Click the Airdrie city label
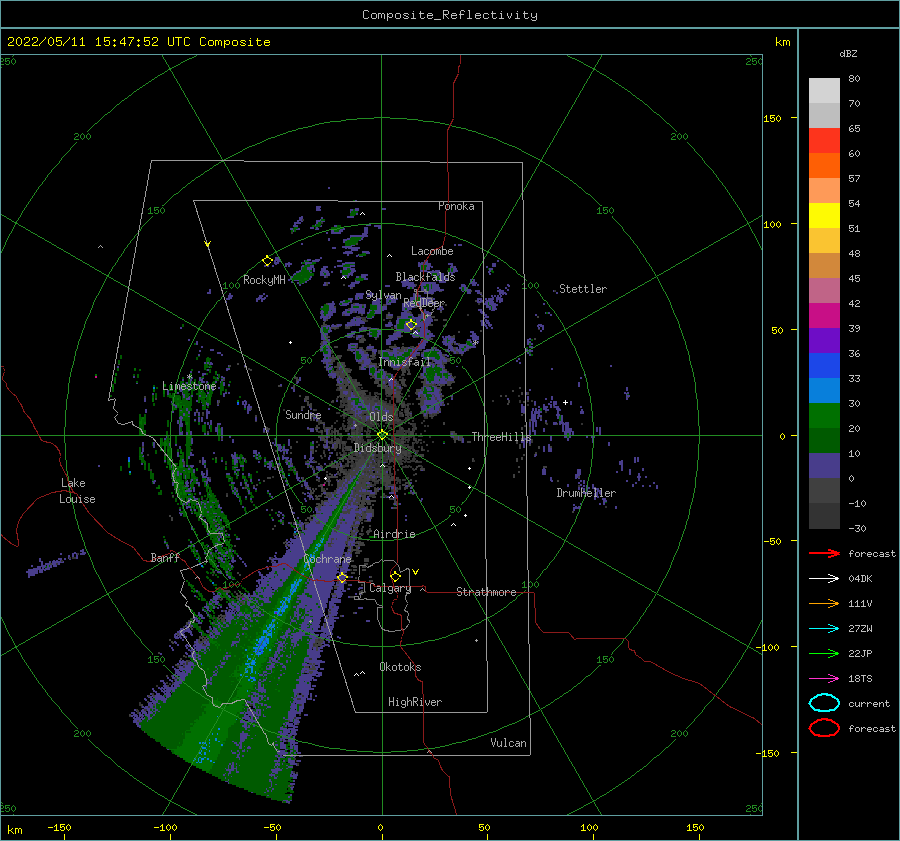 pyautogui.click(x=394, y=534)
